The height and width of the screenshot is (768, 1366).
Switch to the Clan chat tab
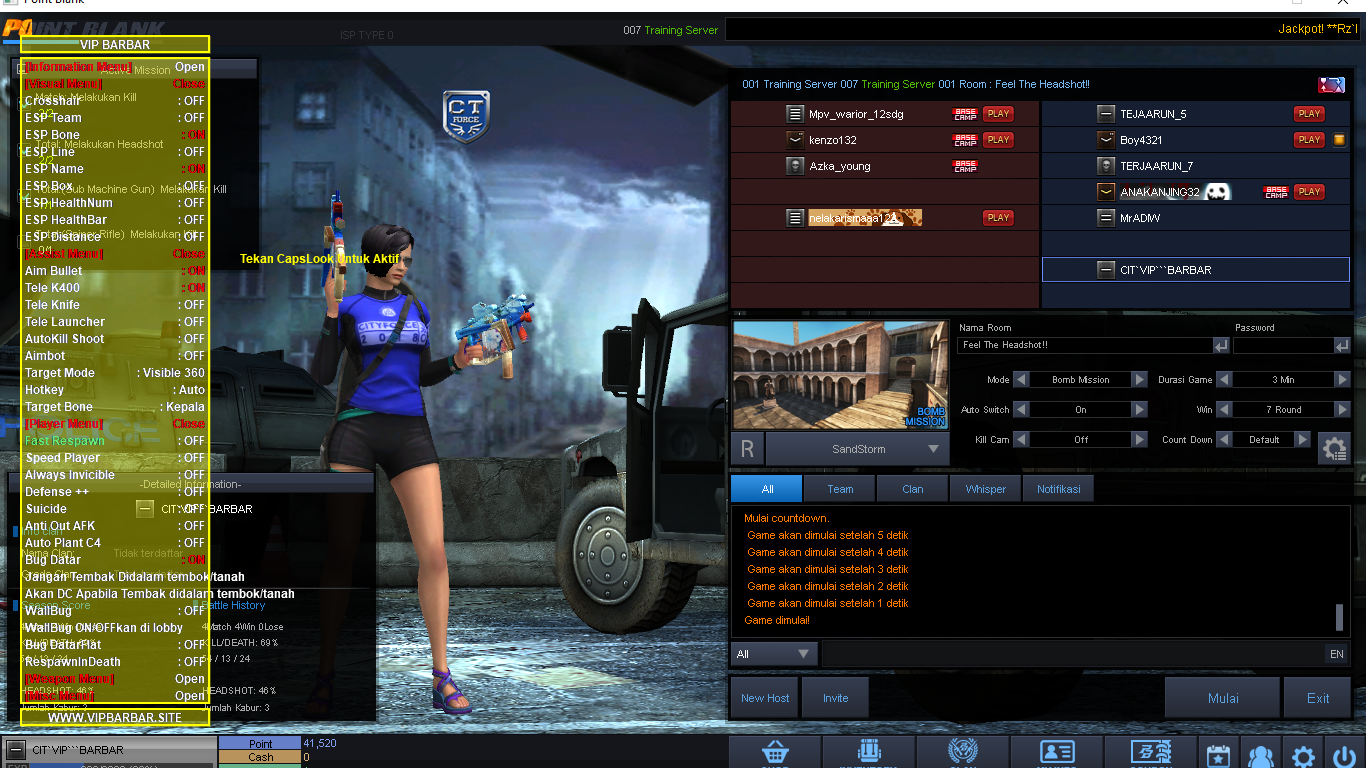913,489
